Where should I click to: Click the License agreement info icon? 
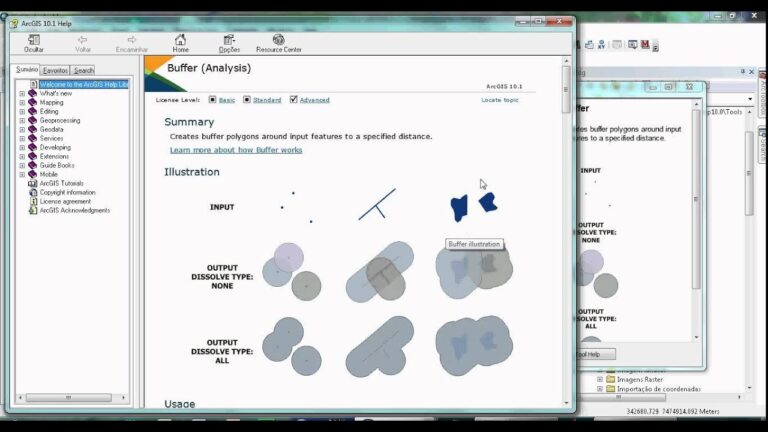(33, 201)
